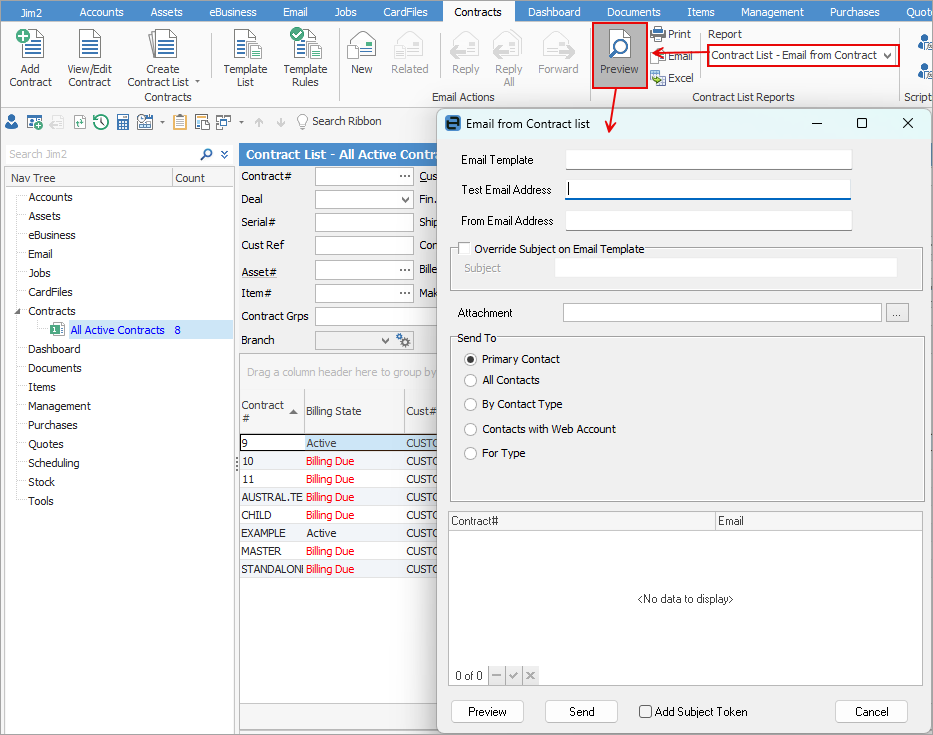The width and height of the screenshot is (933, 735).
Task: Click the add cardfile toolbar icon
Action: (x=35, y=122)
